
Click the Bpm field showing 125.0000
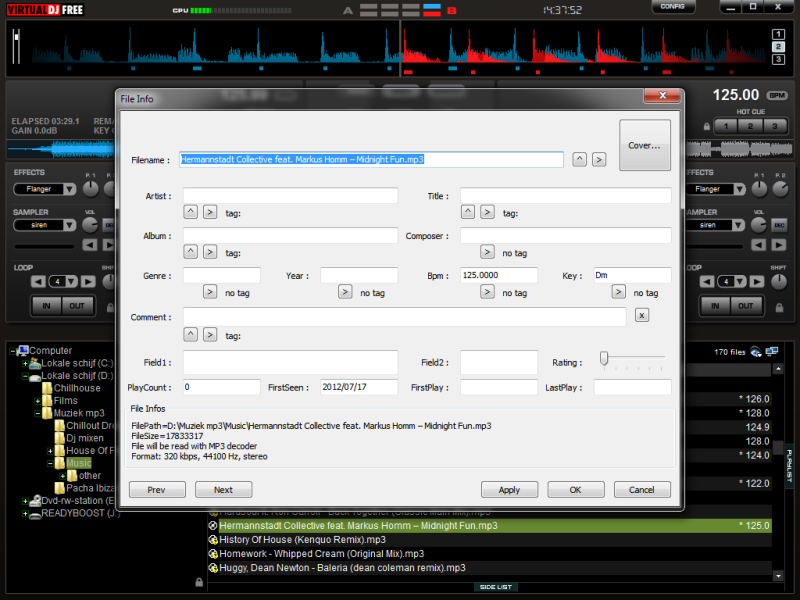(498, 275)
